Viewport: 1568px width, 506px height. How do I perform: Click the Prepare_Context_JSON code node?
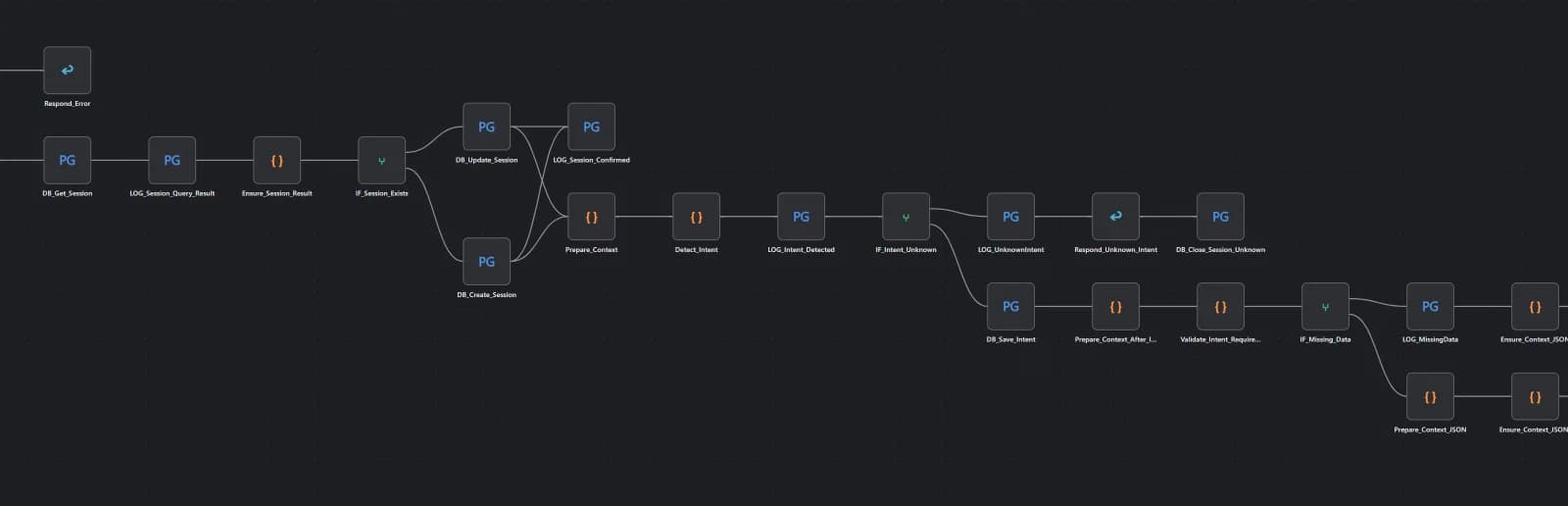point(1431,397)
